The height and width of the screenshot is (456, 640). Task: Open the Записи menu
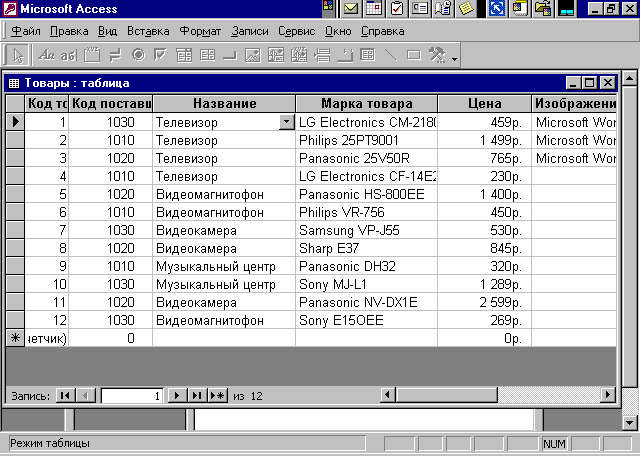[250, 31]
